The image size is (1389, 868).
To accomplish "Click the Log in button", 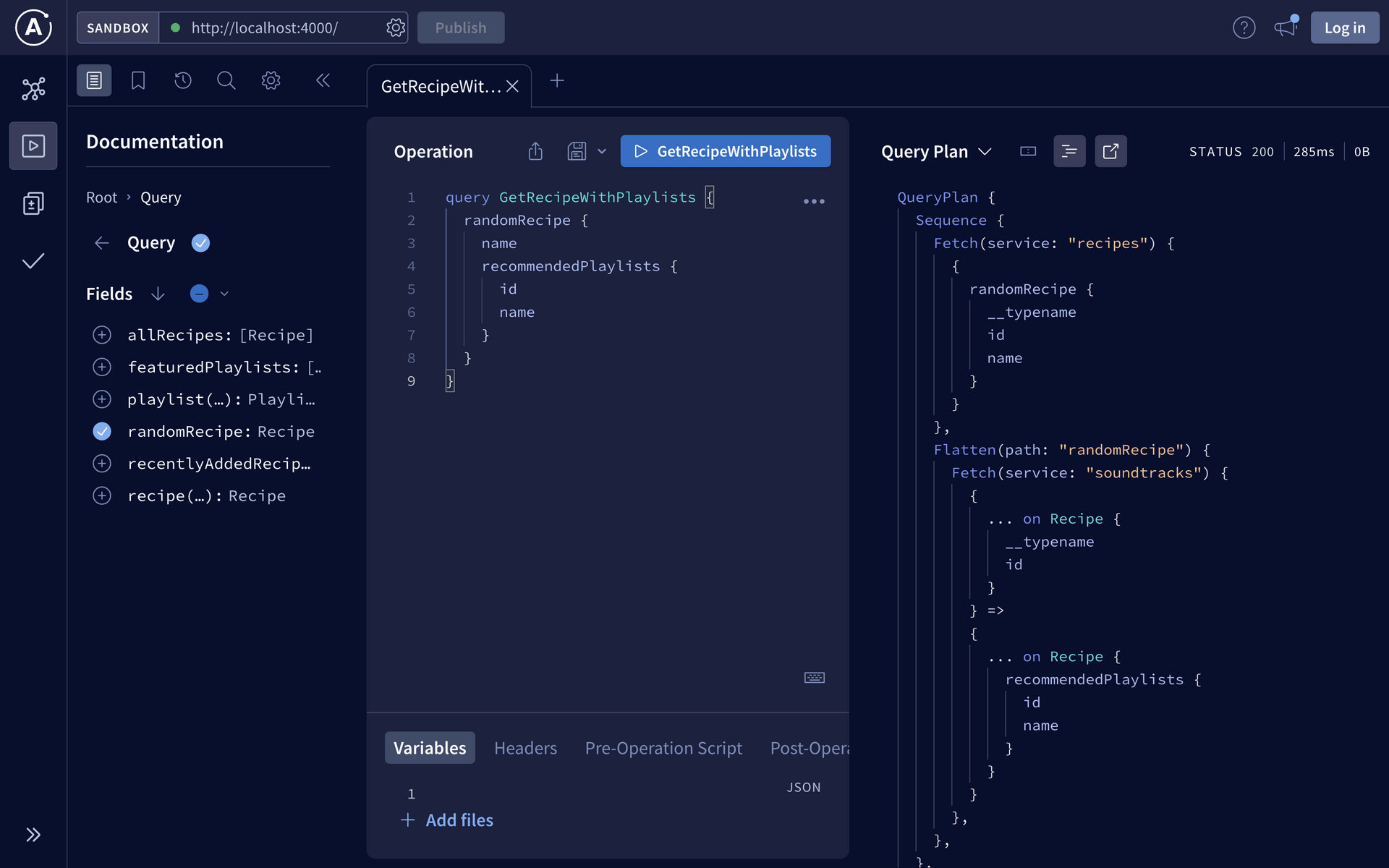I will 1344,27.
